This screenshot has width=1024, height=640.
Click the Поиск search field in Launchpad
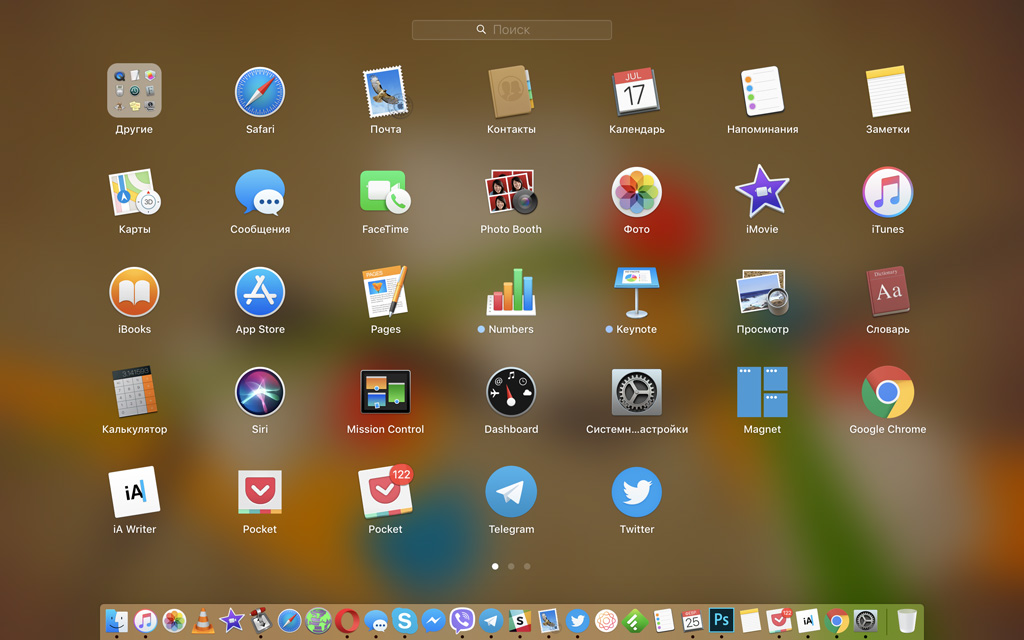coord(511,29)
